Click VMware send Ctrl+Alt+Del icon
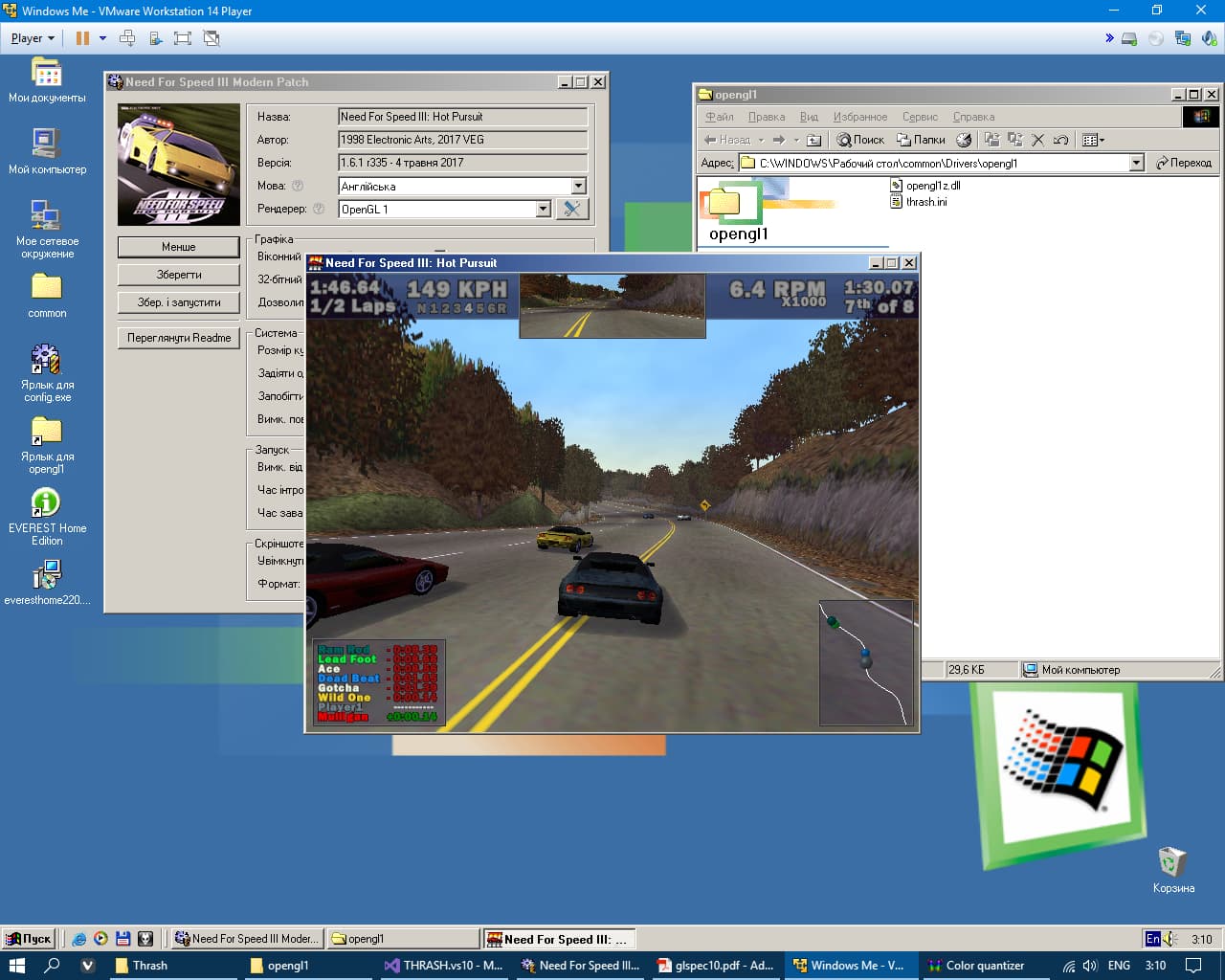The width and height of the screenshot is (1225, 980). pyautogui.click(x=127, y=38)
